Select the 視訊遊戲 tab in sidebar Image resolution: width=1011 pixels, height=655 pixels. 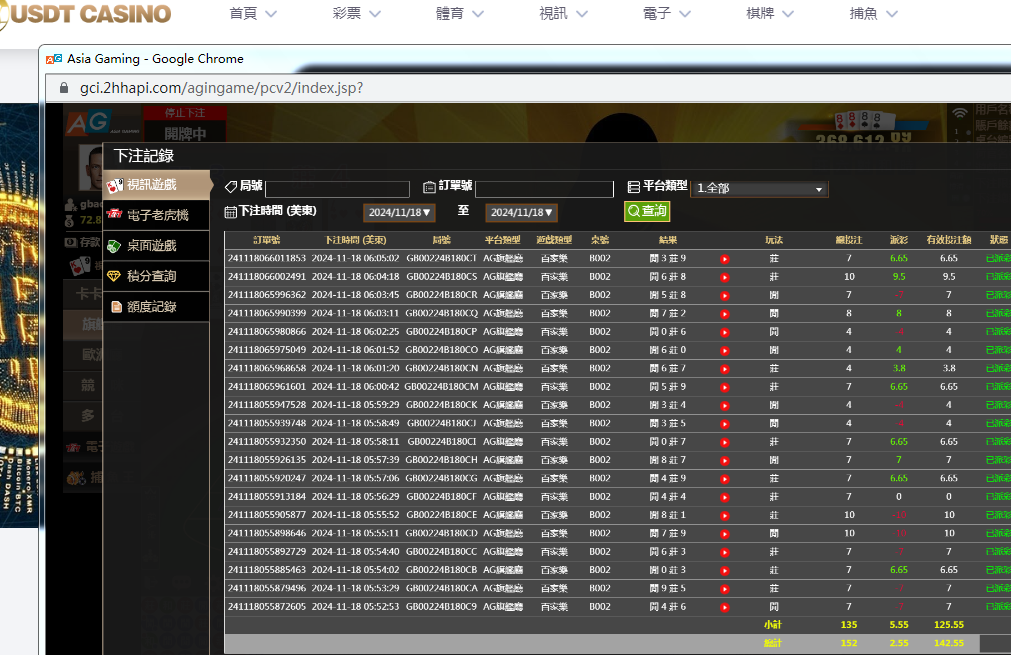coord(157,185)
